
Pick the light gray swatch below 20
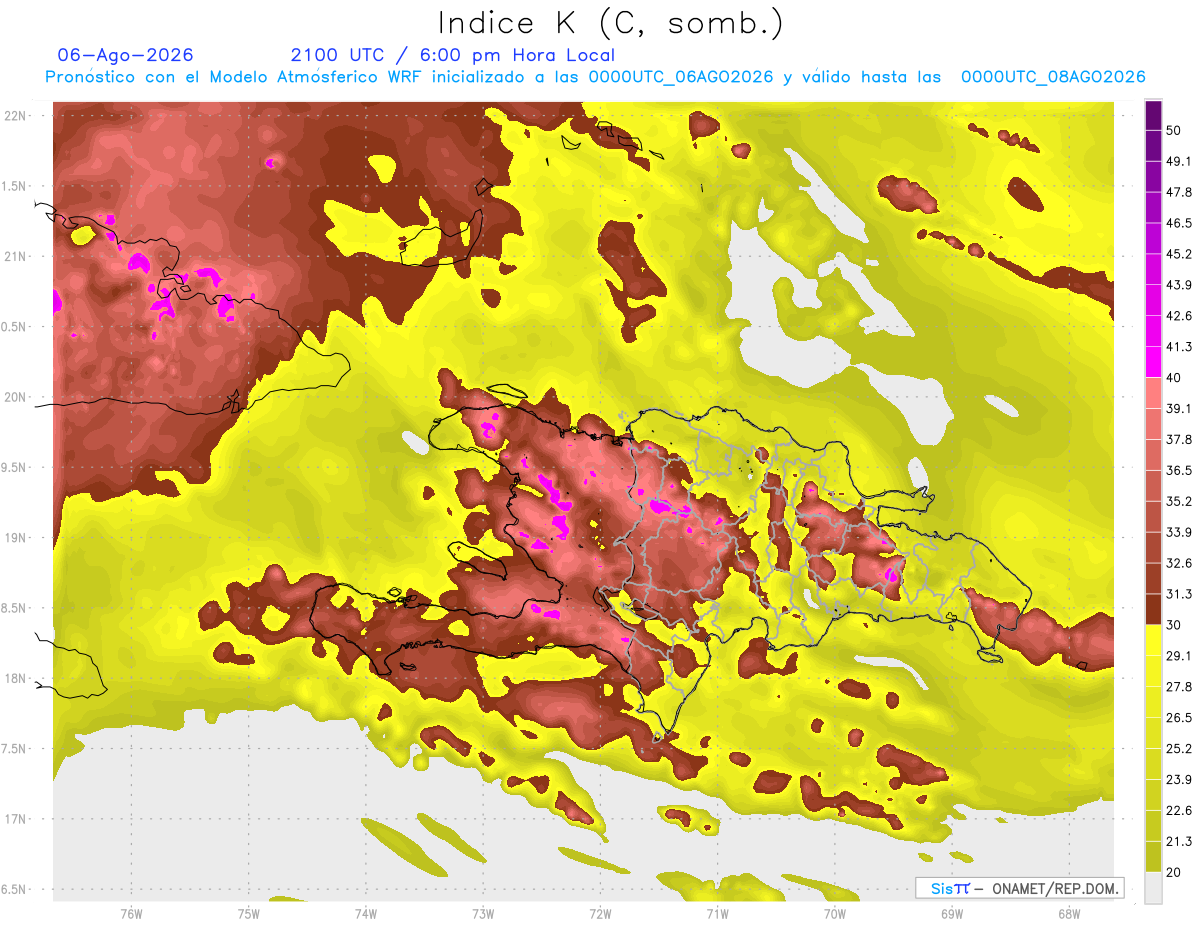[1153, 888]
